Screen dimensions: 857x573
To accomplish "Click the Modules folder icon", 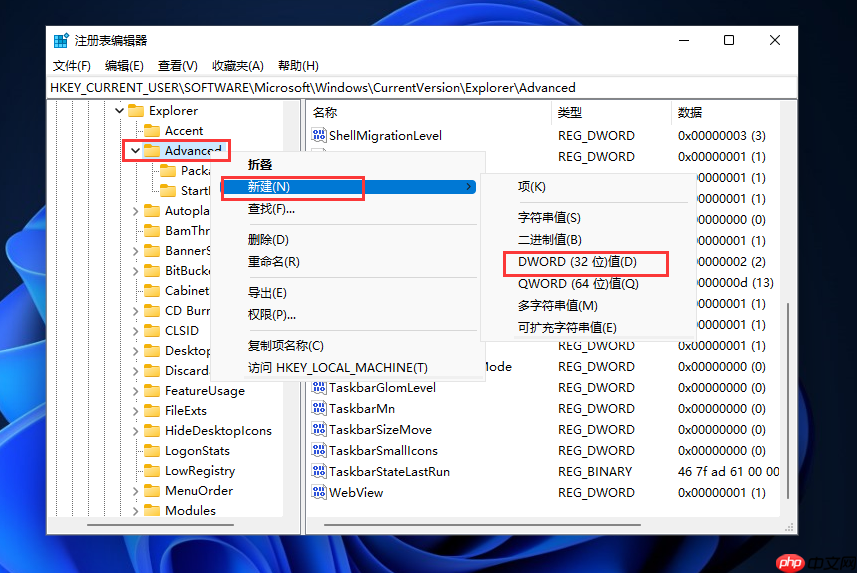I will [x=151, y=510].
